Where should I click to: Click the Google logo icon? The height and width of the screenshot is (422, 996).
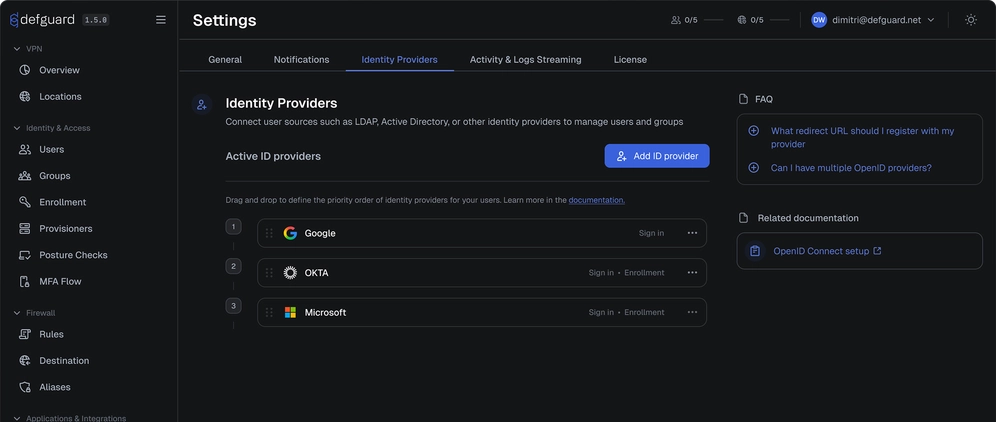coord(290,233)
